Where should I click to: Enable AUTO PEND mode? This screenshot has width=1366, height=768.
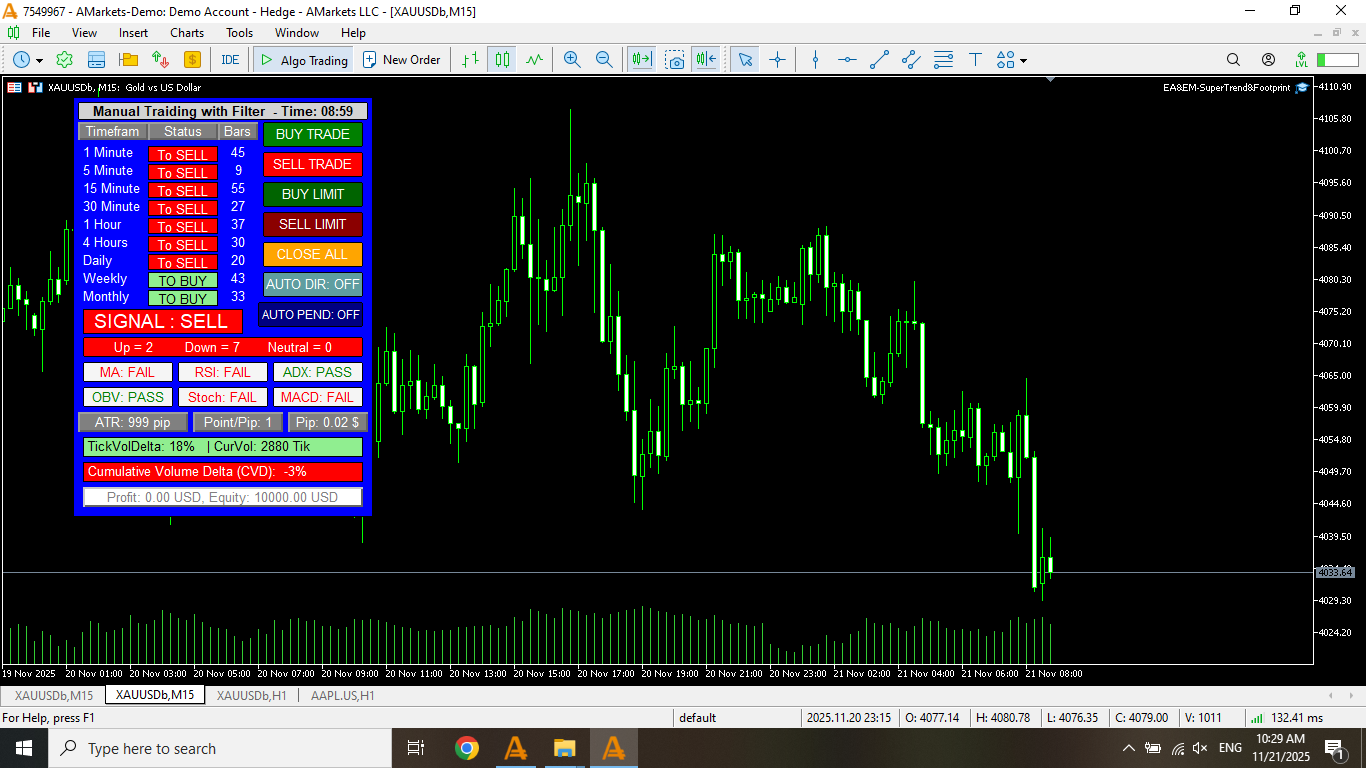pyautogui.click(x=310, y=314)
